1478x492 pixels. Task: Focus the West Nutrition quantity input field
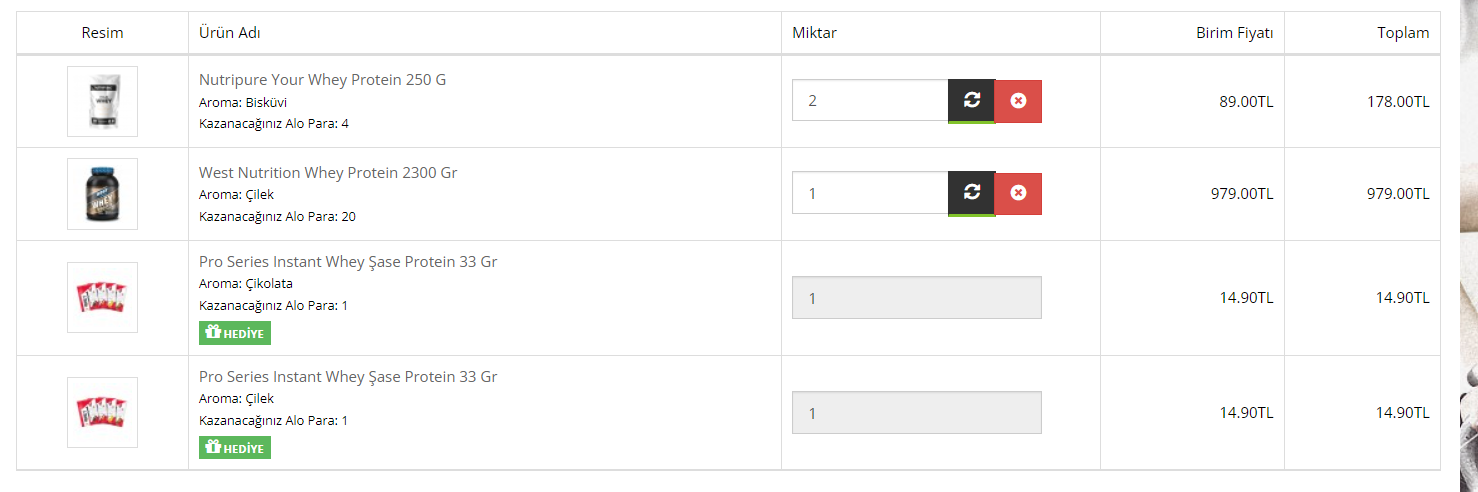click(x=870, y=193)
